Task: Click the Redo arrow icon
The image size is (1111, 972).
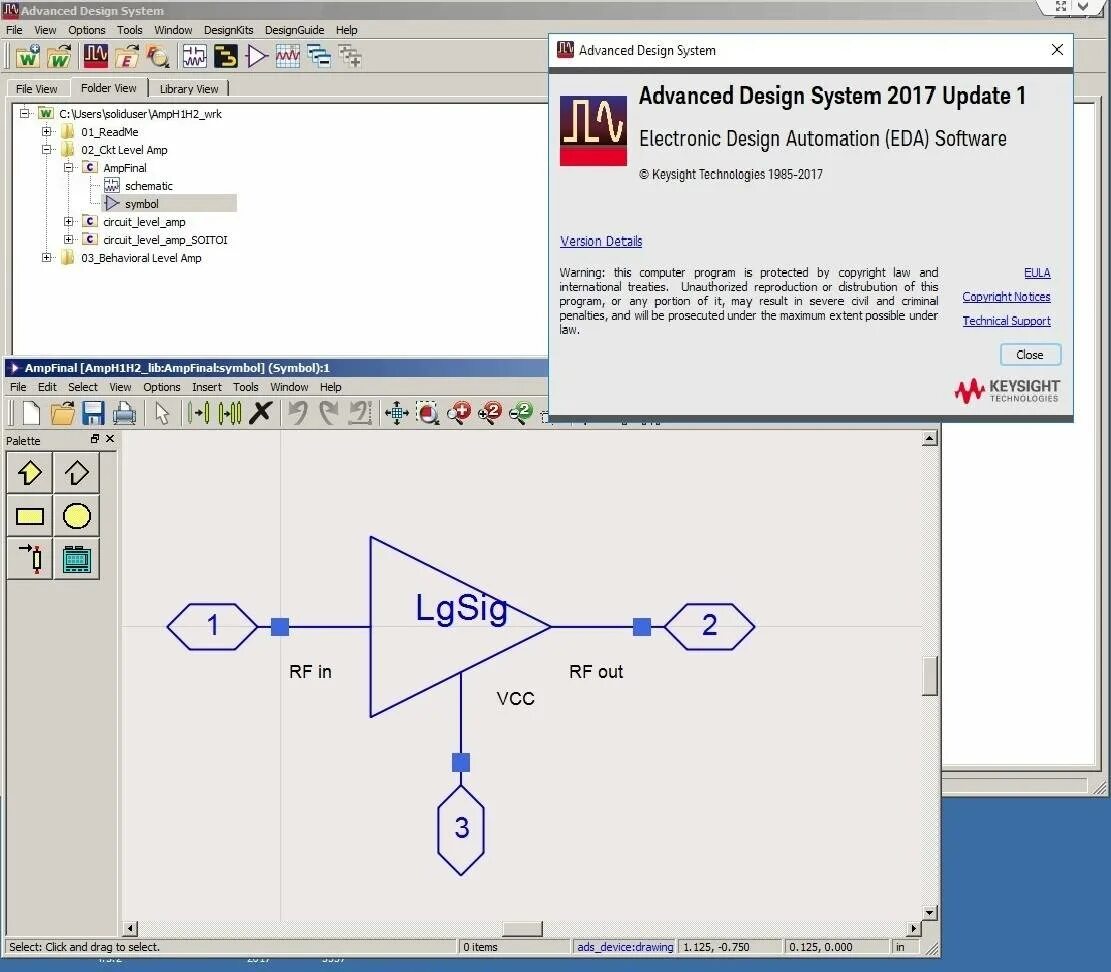Action: tap(329, 412)
